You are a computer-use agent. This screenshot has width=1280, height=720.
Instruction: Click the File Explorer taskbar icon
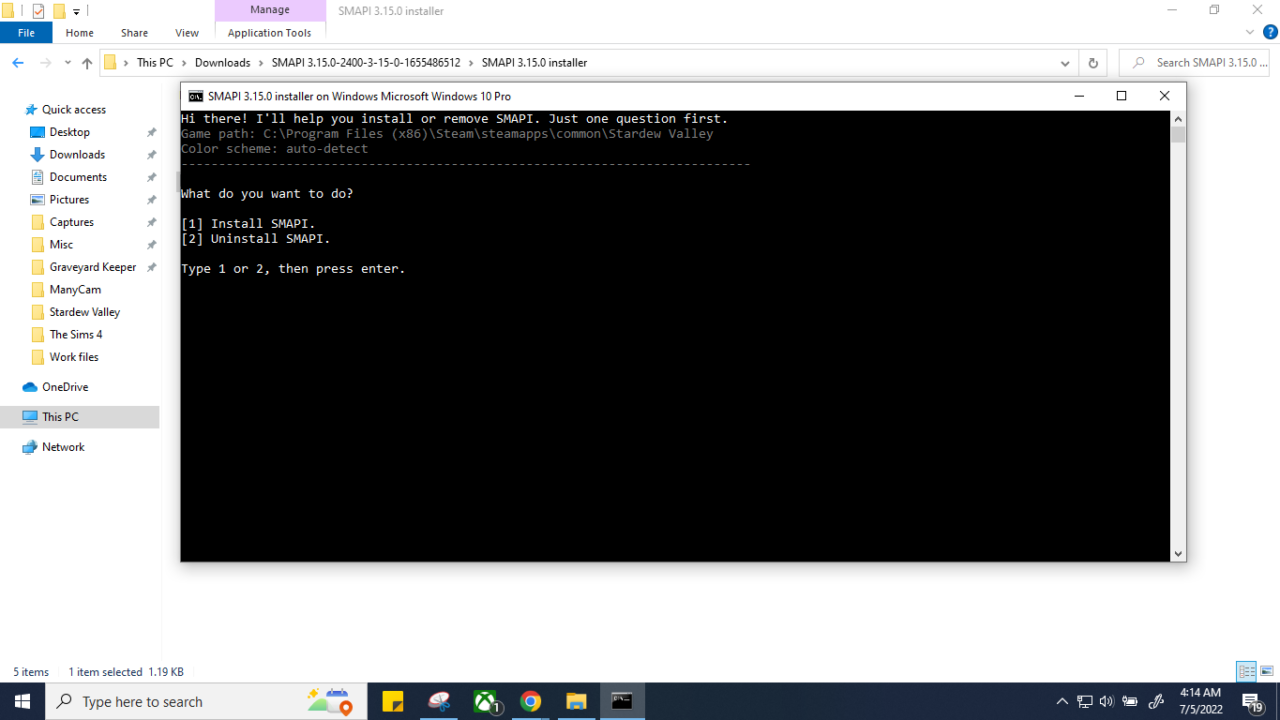pyautogui.click(x=576, y=702)
